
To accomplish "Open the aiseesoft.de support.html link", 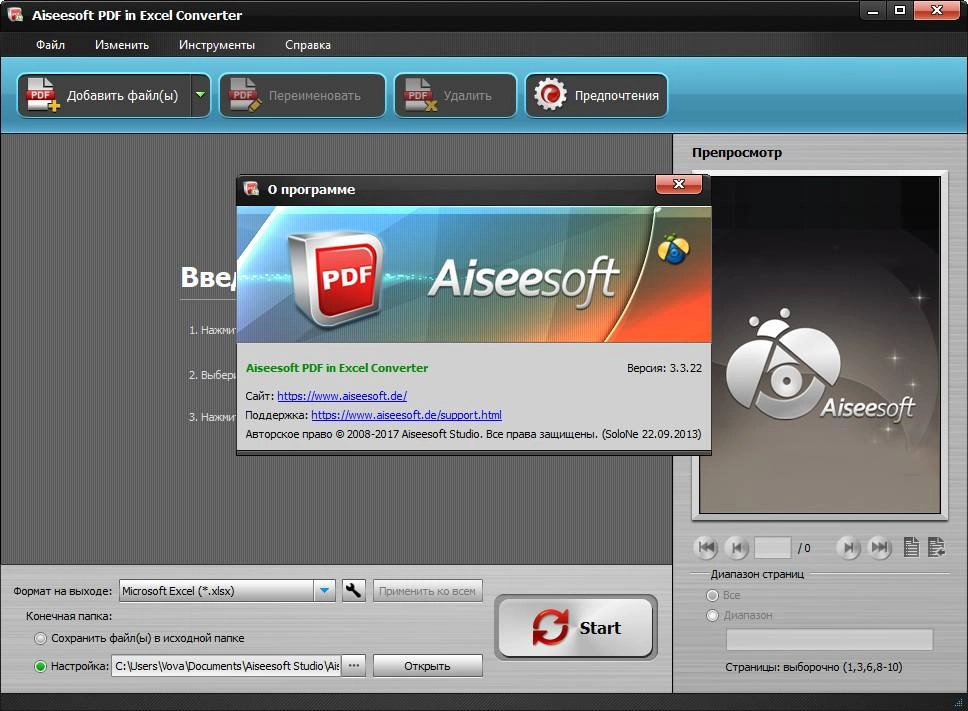I will (x=406, y=415).
